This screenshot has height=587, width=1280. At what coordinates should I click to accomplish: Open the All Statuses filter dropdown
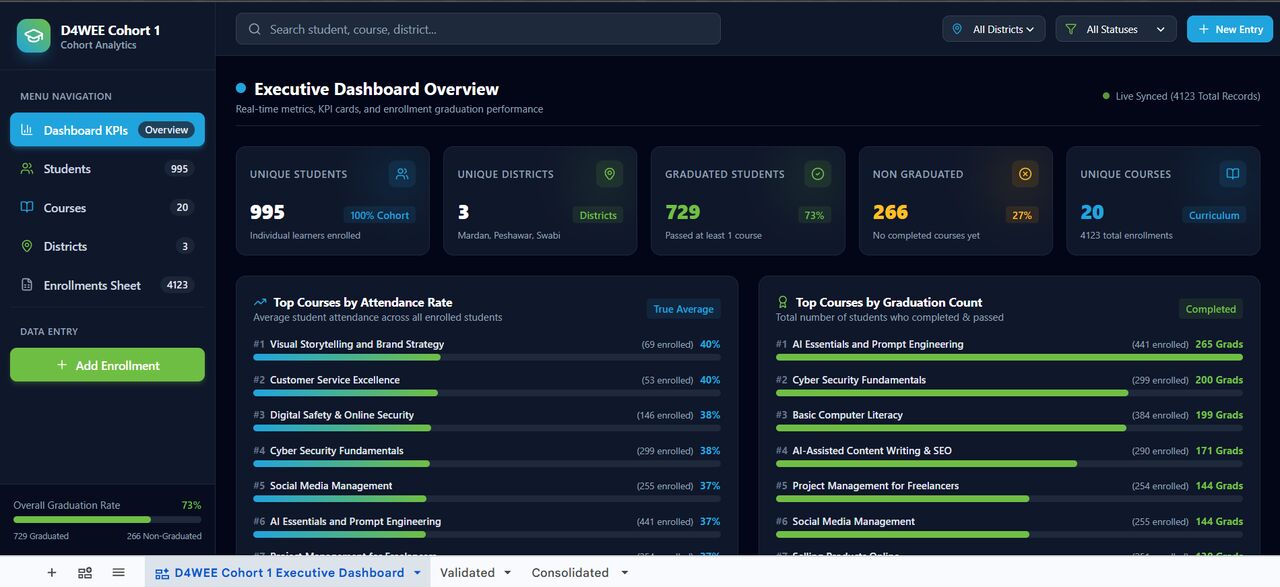(x=1116, y=29)
